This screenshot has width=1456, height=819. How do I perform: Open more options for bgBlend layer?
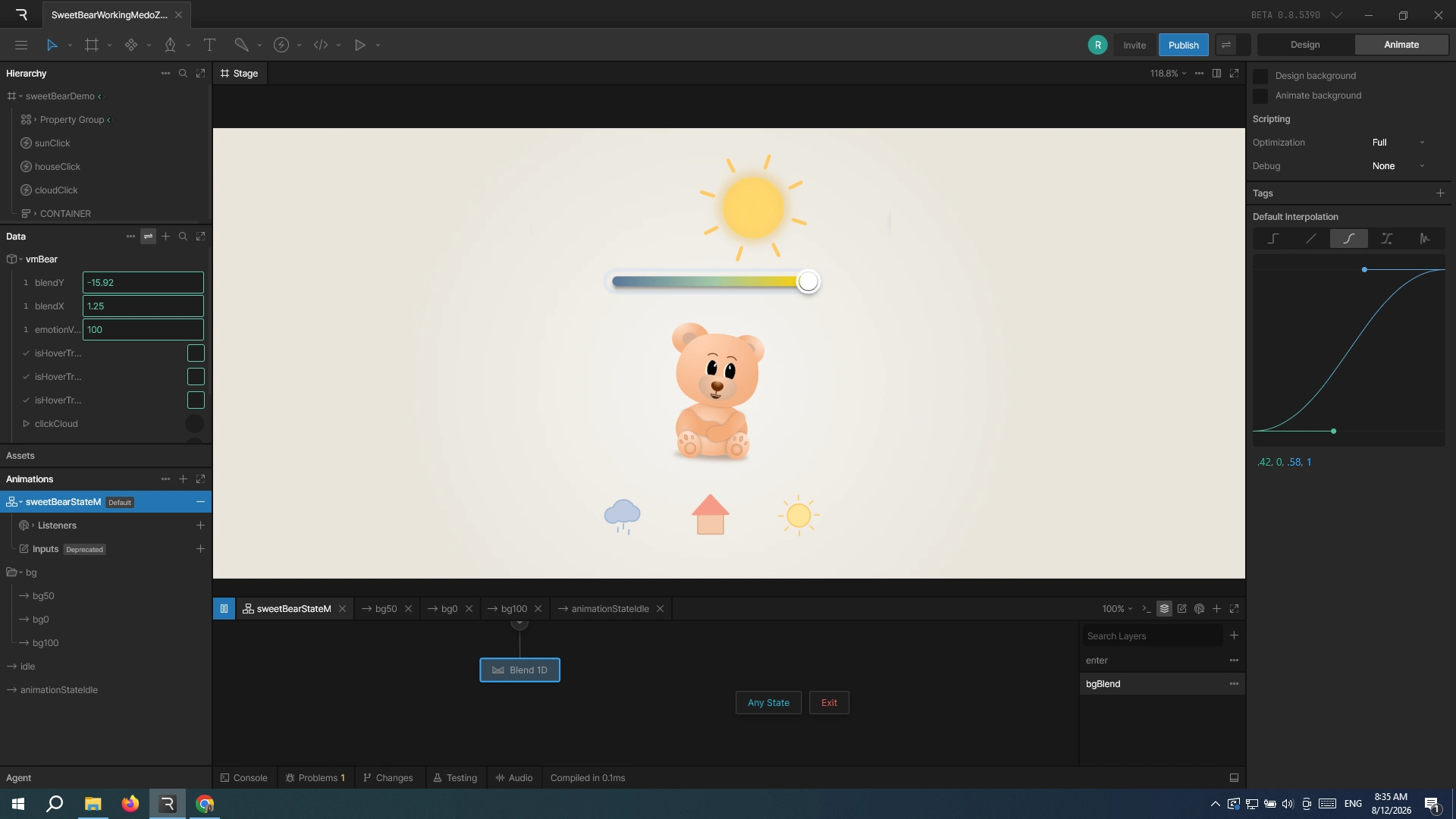coord(1234,684)
